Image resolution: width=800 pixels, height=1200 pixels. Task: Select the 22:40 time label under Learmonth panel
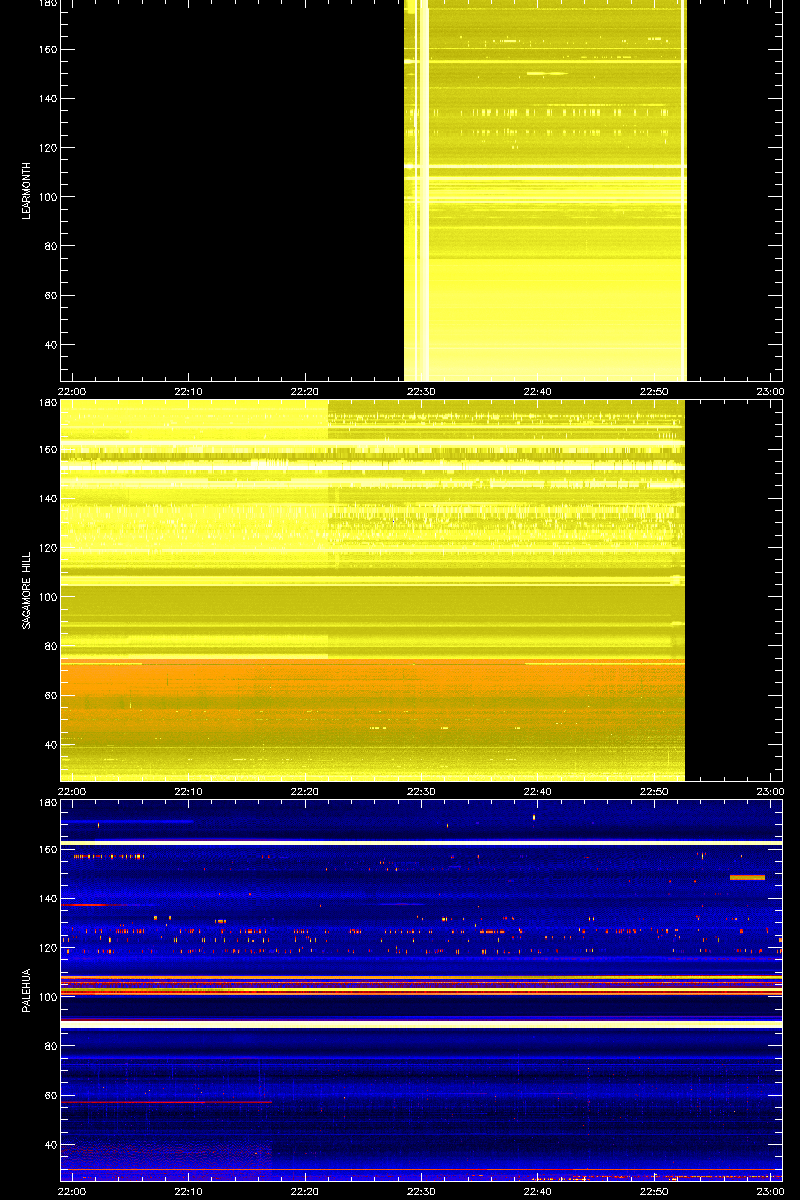pyautogui.click(x=538, y=392)
